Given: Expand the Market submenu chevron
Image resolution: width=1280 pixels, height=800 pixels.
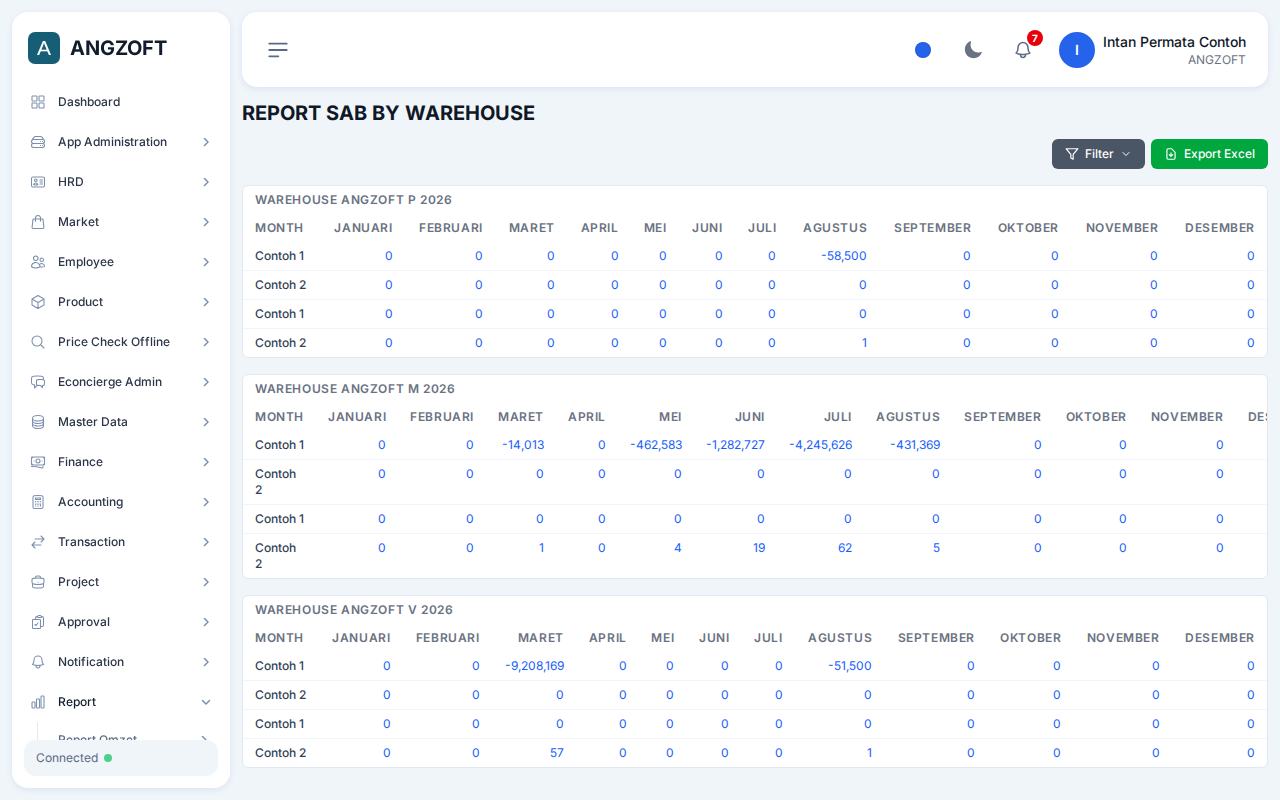Looking at the screenshot, I should (x=206, y=222).
